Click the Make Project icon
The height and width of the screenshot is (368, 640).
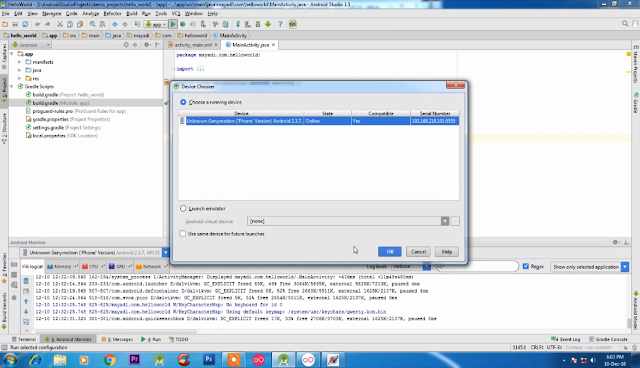pyautogui.click(x=137, y=24)
